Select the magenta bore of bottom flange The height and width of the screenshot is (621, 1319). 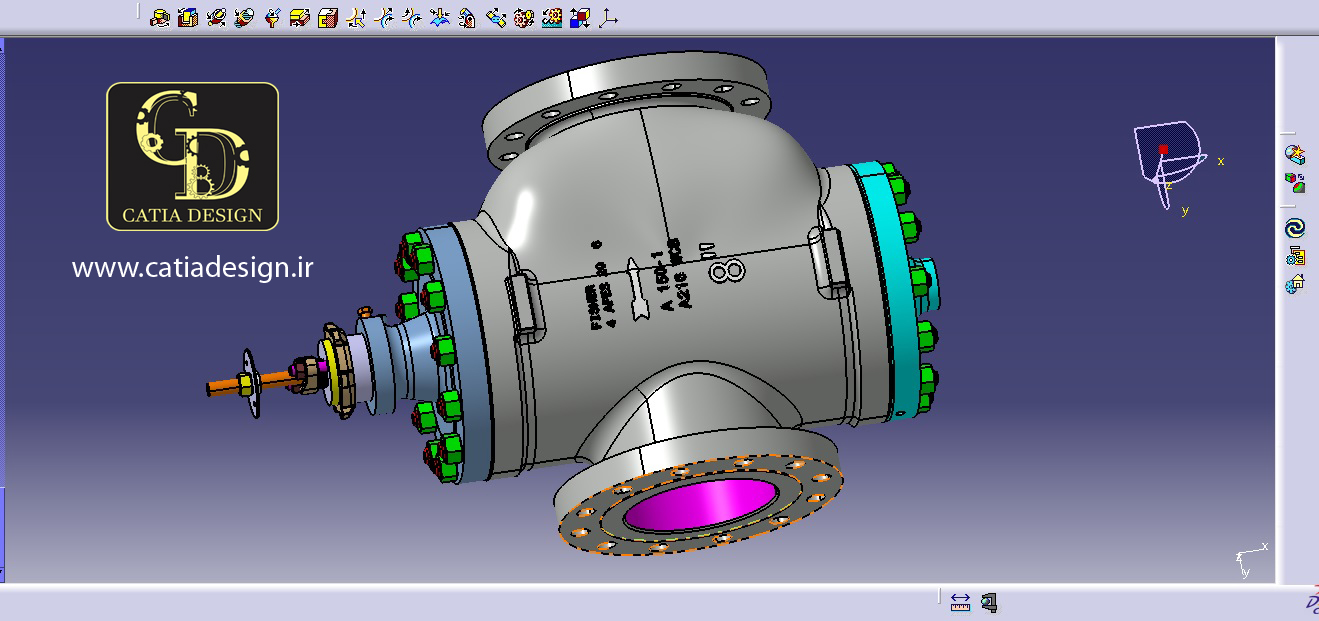tap(700, 504)
